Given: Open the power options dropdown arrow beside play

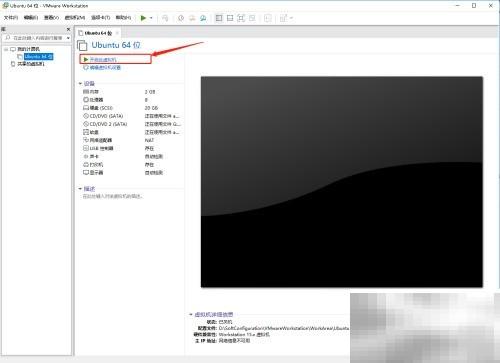Looking at the screenshot, I should pyautogui.click(x=151, y=18).
